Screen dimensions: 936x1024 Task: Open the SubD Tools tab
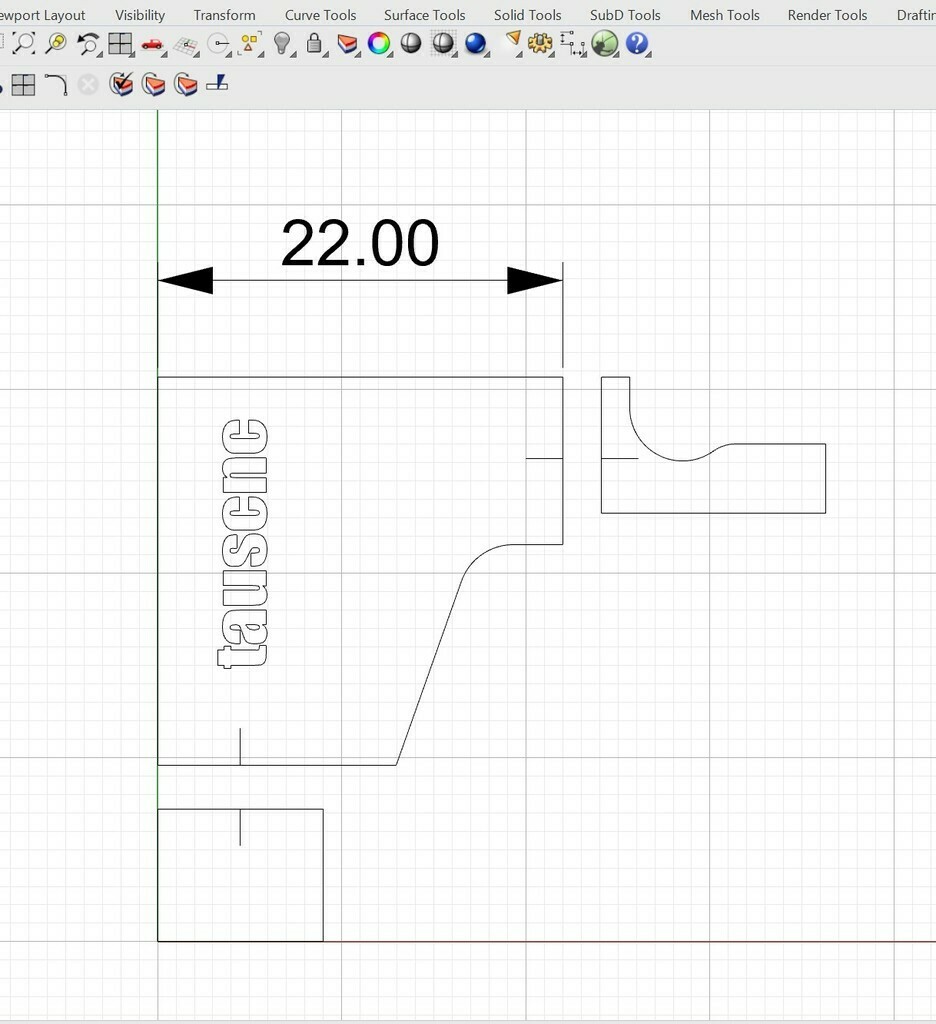pyautogui.click(x=625, y=15)
